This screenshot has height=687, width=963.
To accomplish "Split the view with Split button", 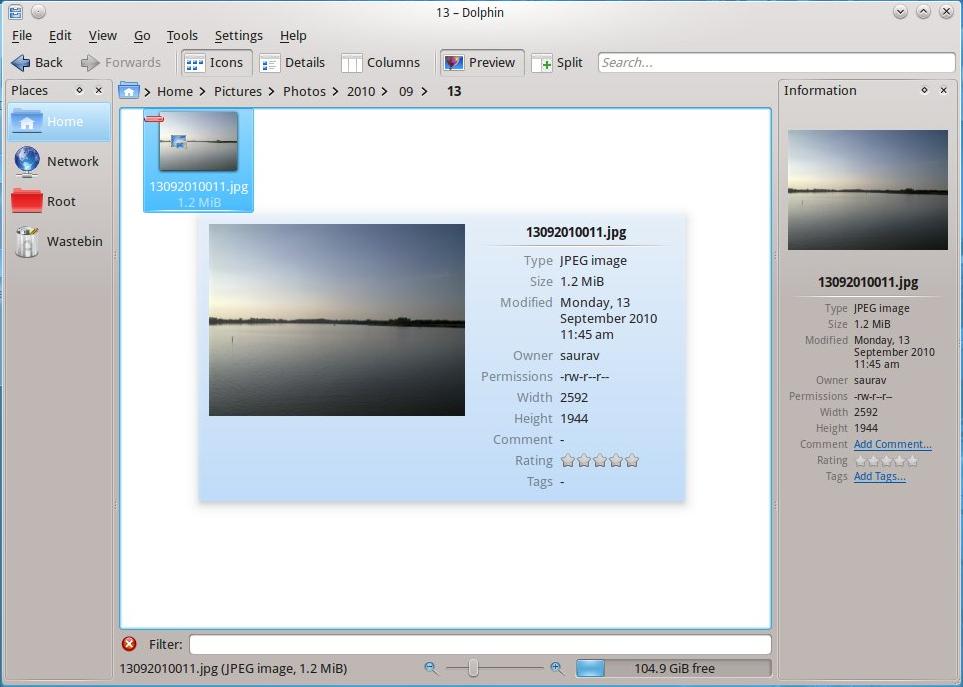I will click(557, 62).
